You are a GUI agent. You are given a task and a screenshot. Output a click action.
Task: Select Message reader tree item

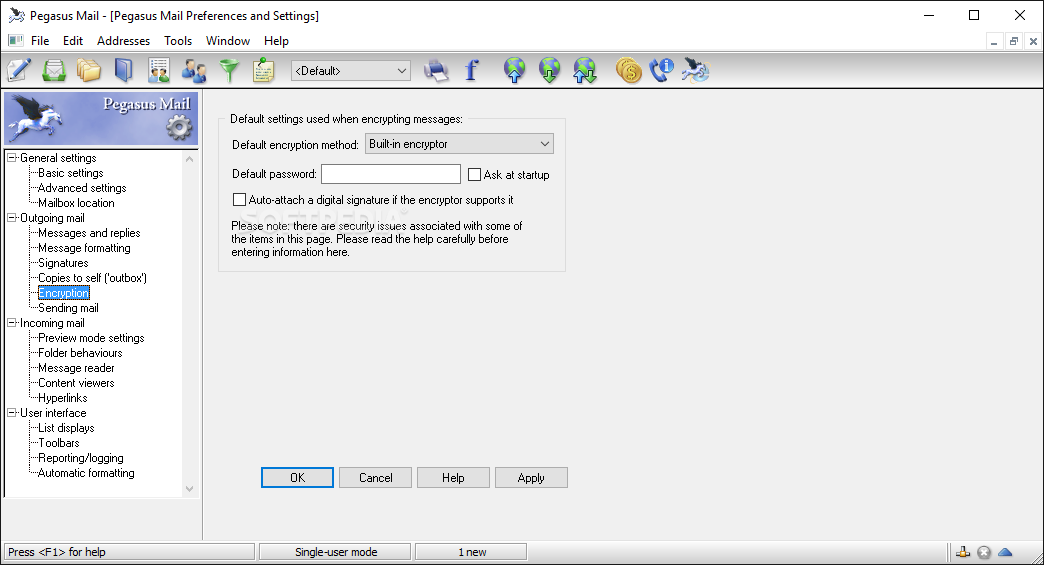pos(76,368)
